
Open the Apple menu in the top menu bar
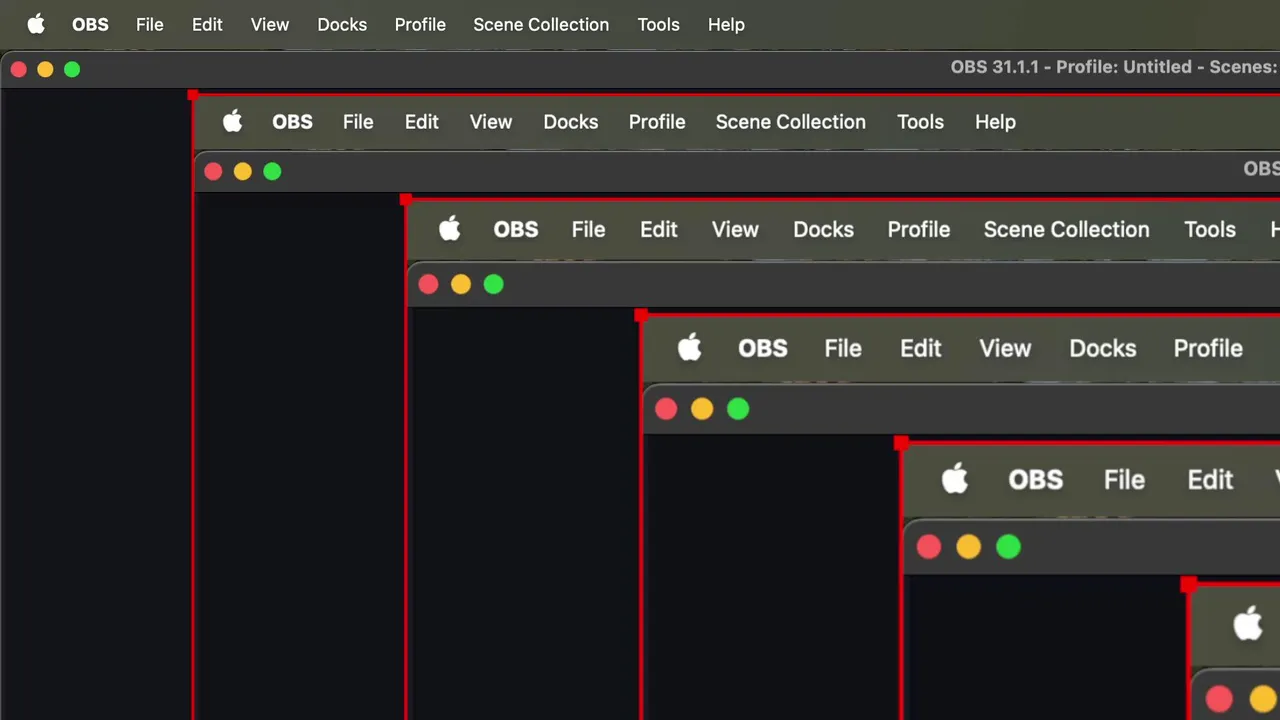36,24
